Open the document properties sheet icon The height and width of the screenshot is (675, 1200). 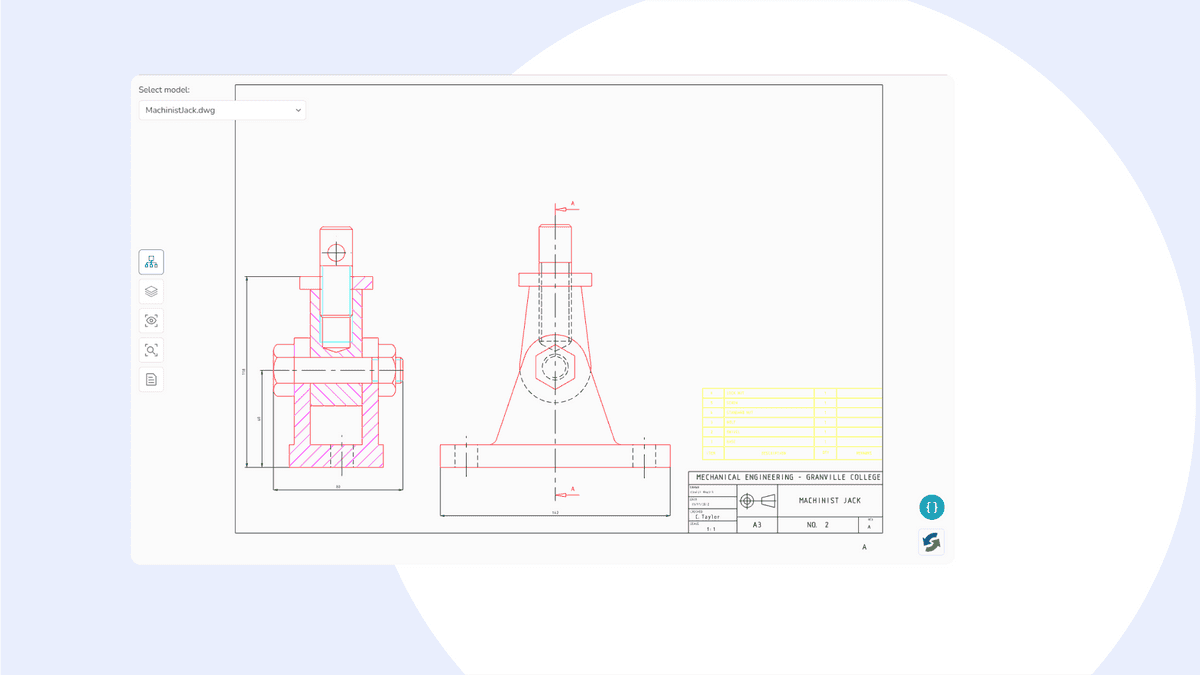[x=151, y=380]
